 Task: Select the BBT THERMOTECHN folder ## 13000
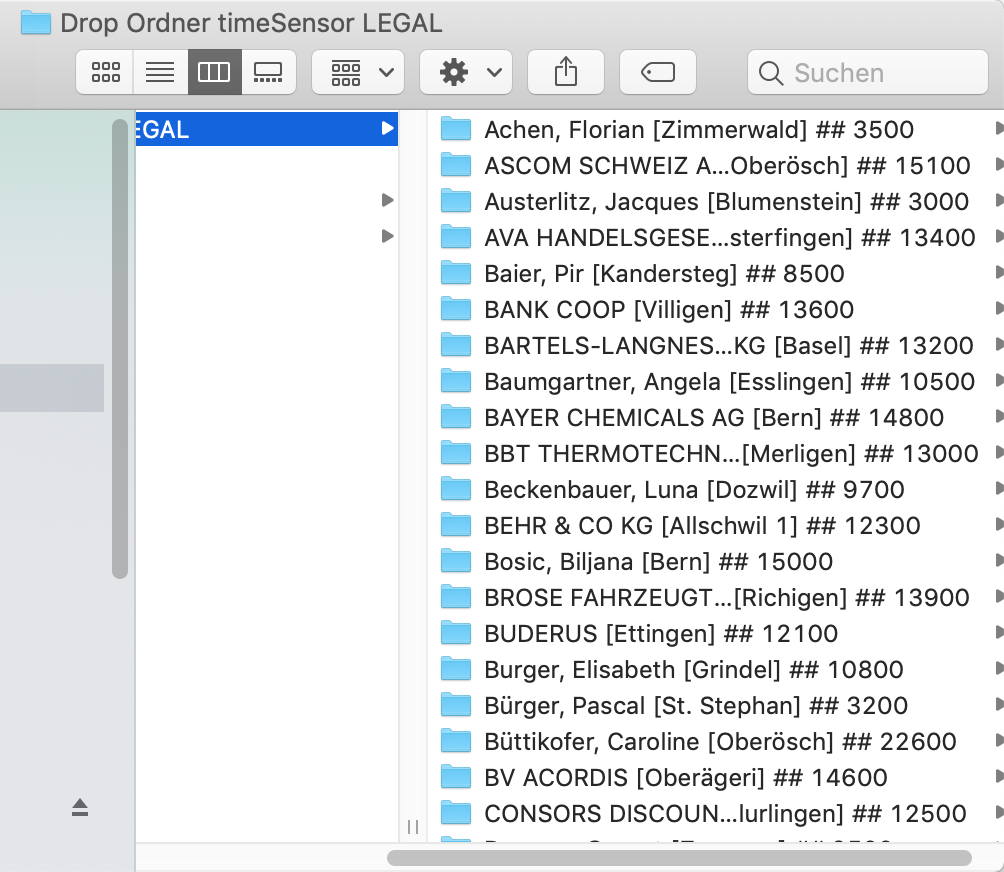pos(717,453)
